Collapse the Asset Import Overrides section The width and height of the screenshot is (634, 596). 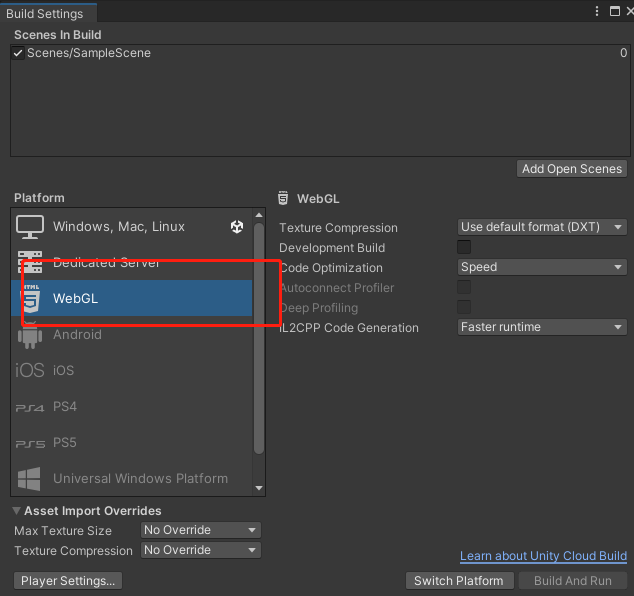click(17, 511)
